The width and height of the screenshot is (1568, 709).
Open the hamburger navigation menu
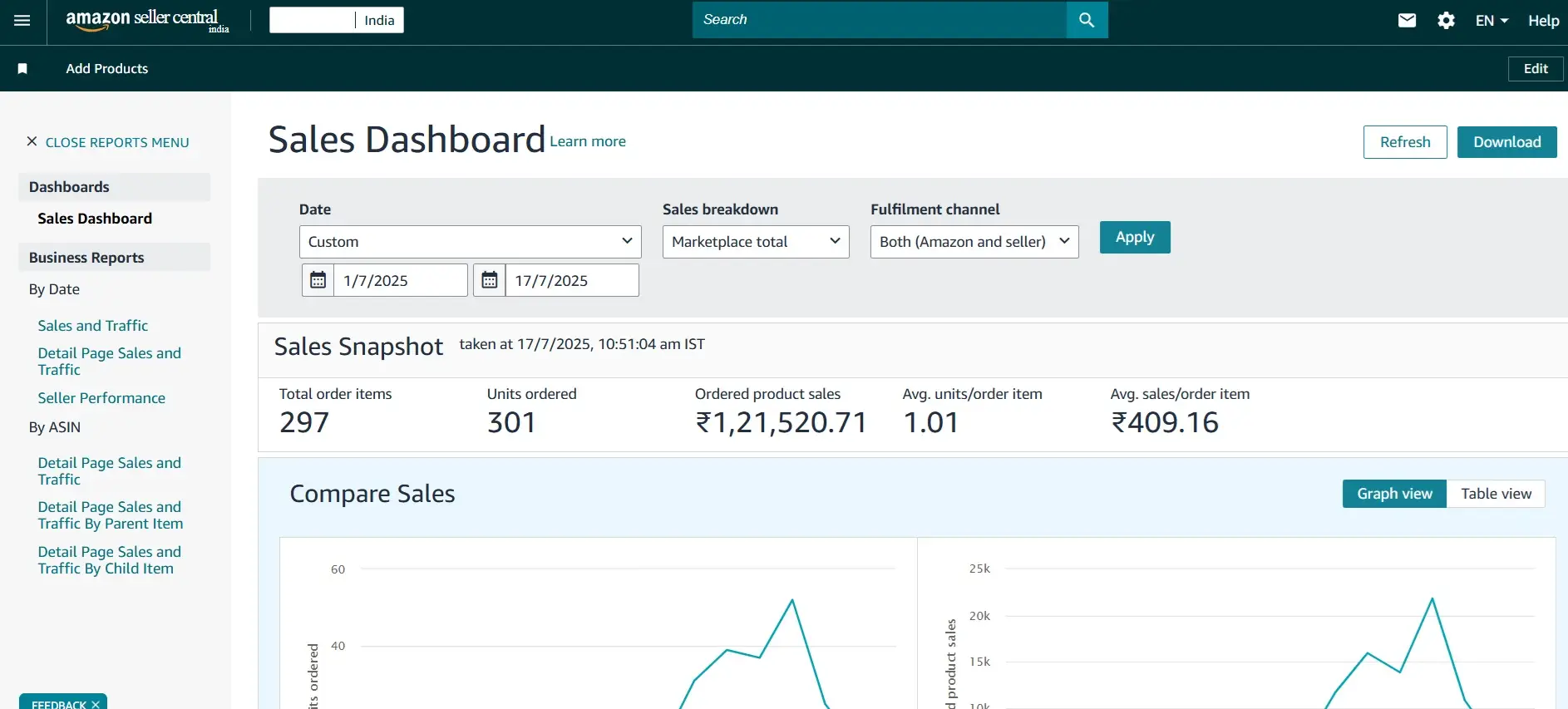coord(22,21)
